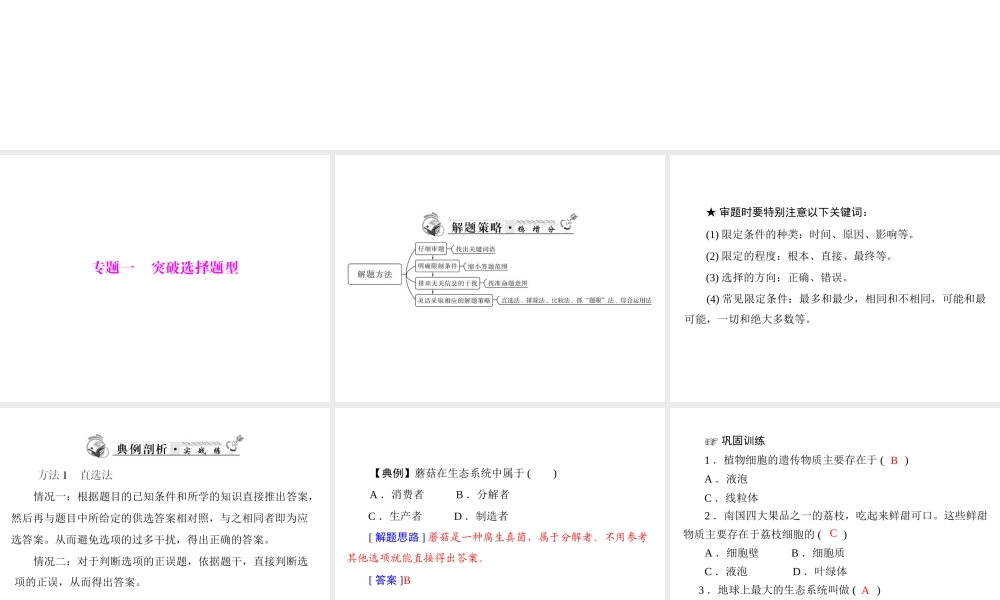Click the '找出关键词语' mind map label
This screenshot has width=1000, height=600.
click(475, 249)
